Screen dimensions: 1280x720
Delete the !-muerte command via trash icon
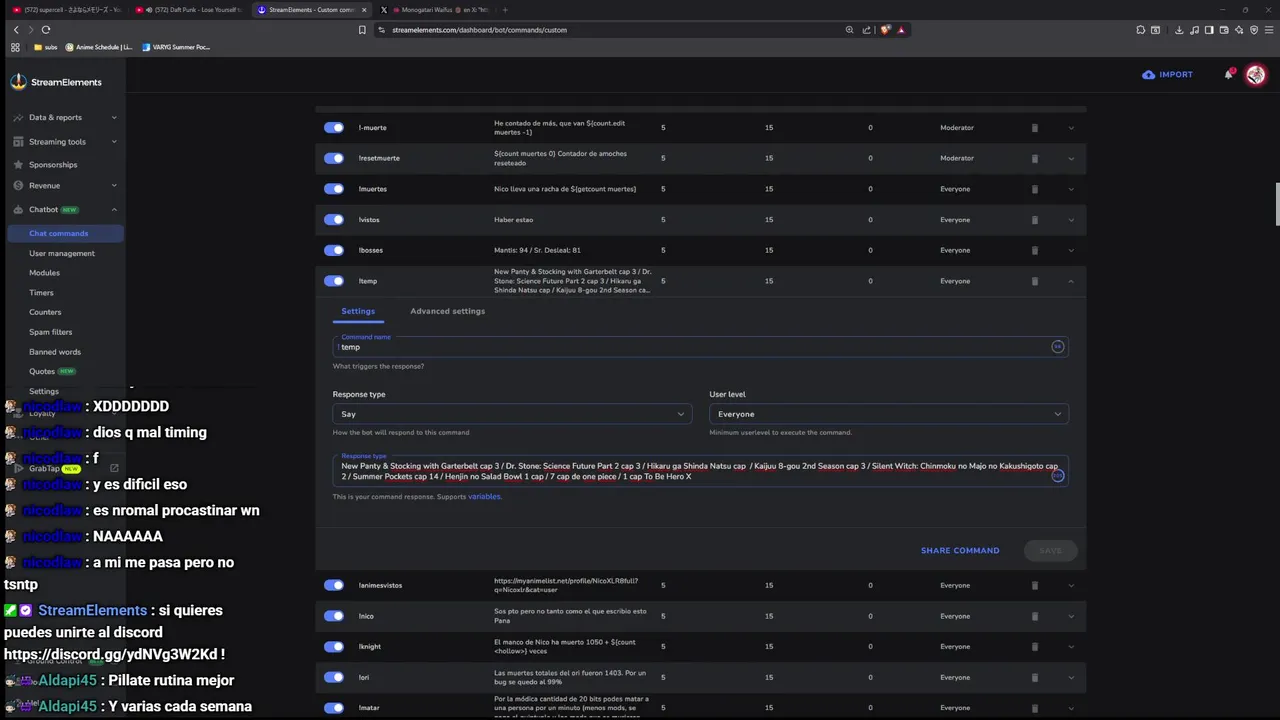pyautogui.click(x=1035, y=128)
